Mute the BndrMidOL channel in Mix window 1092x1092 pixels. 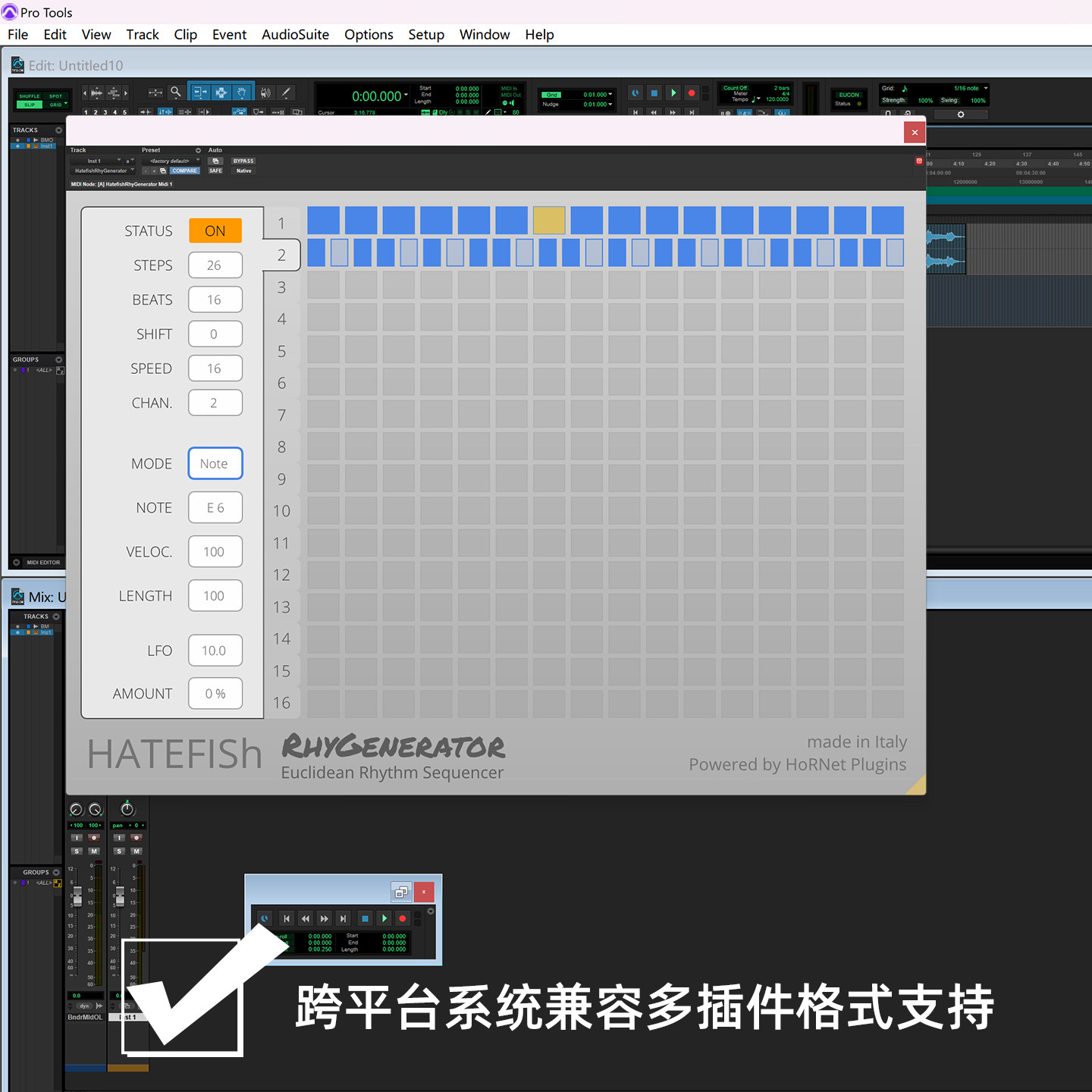click(x=94, y=851)
